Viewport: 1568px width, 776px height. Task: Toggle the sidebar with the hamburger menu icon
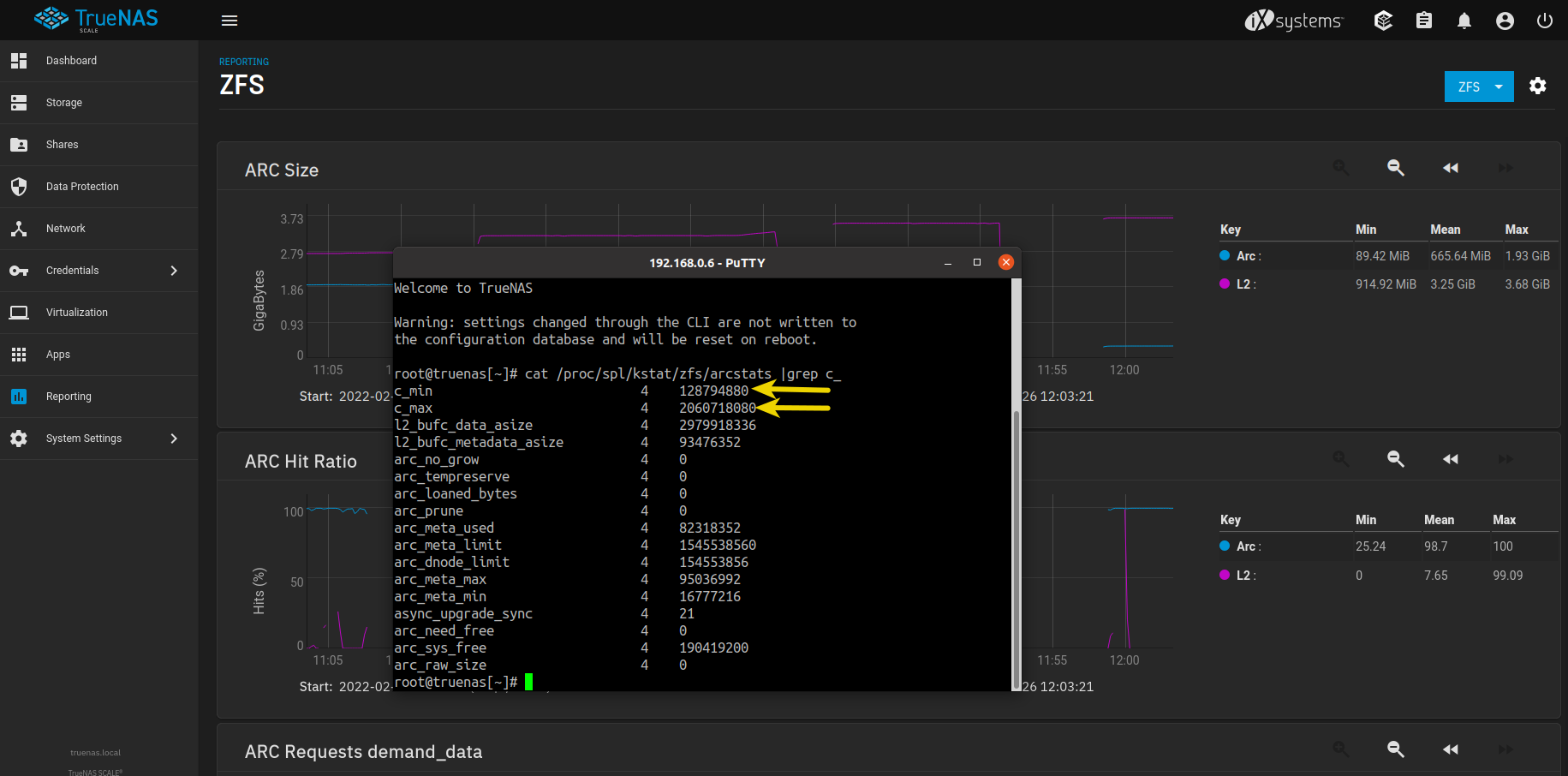230,21
